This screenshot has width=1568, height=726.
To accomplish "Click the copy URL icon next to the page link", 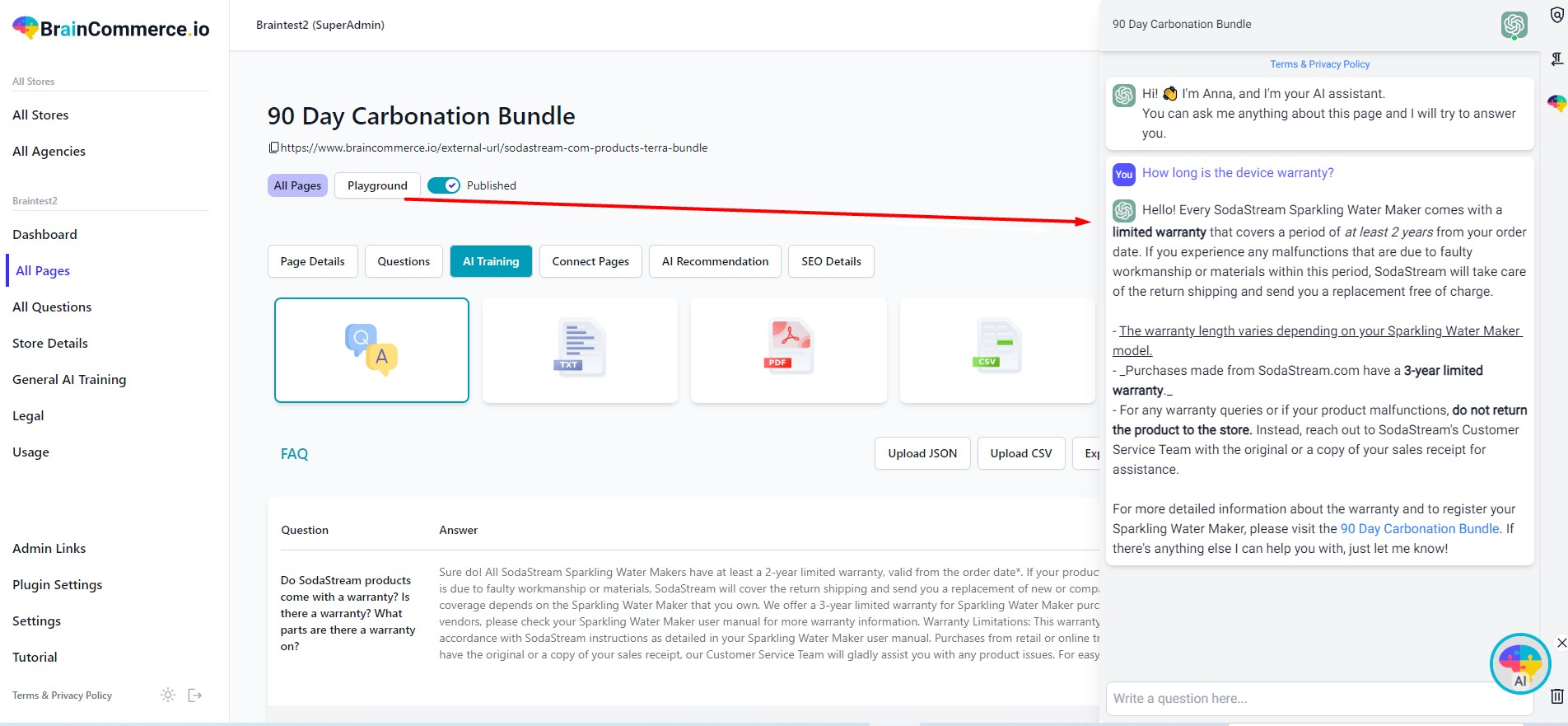I will pos(274,148).
